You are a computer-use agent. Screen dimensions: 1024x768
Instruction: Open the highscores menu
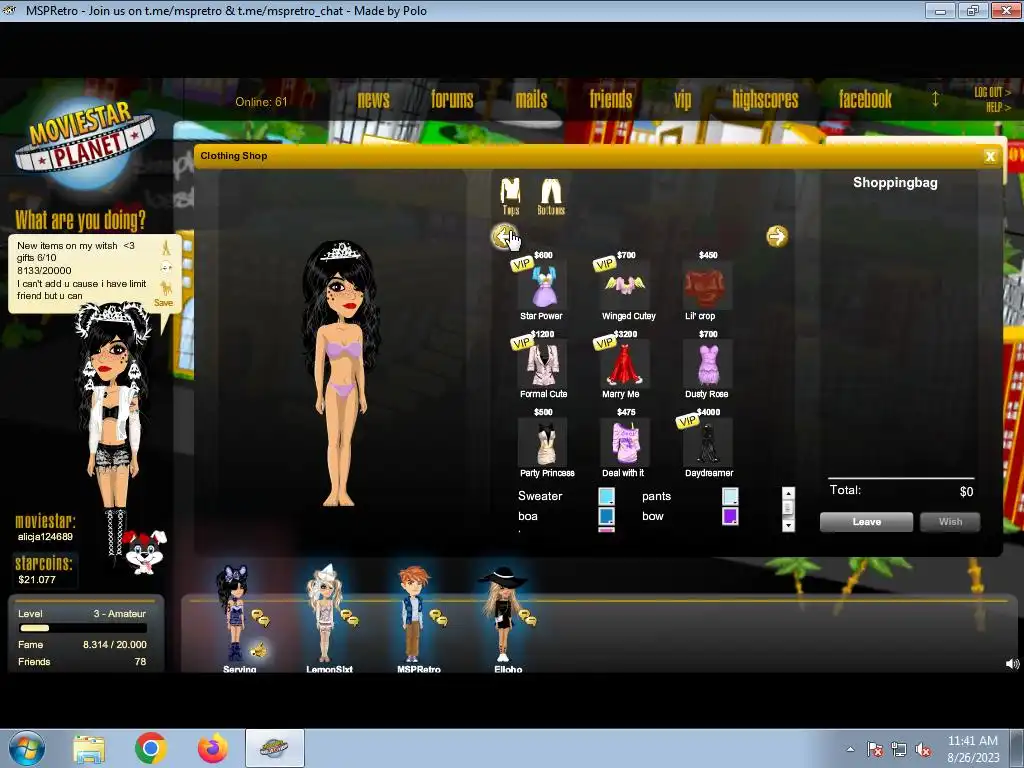[x=765, y=99]
